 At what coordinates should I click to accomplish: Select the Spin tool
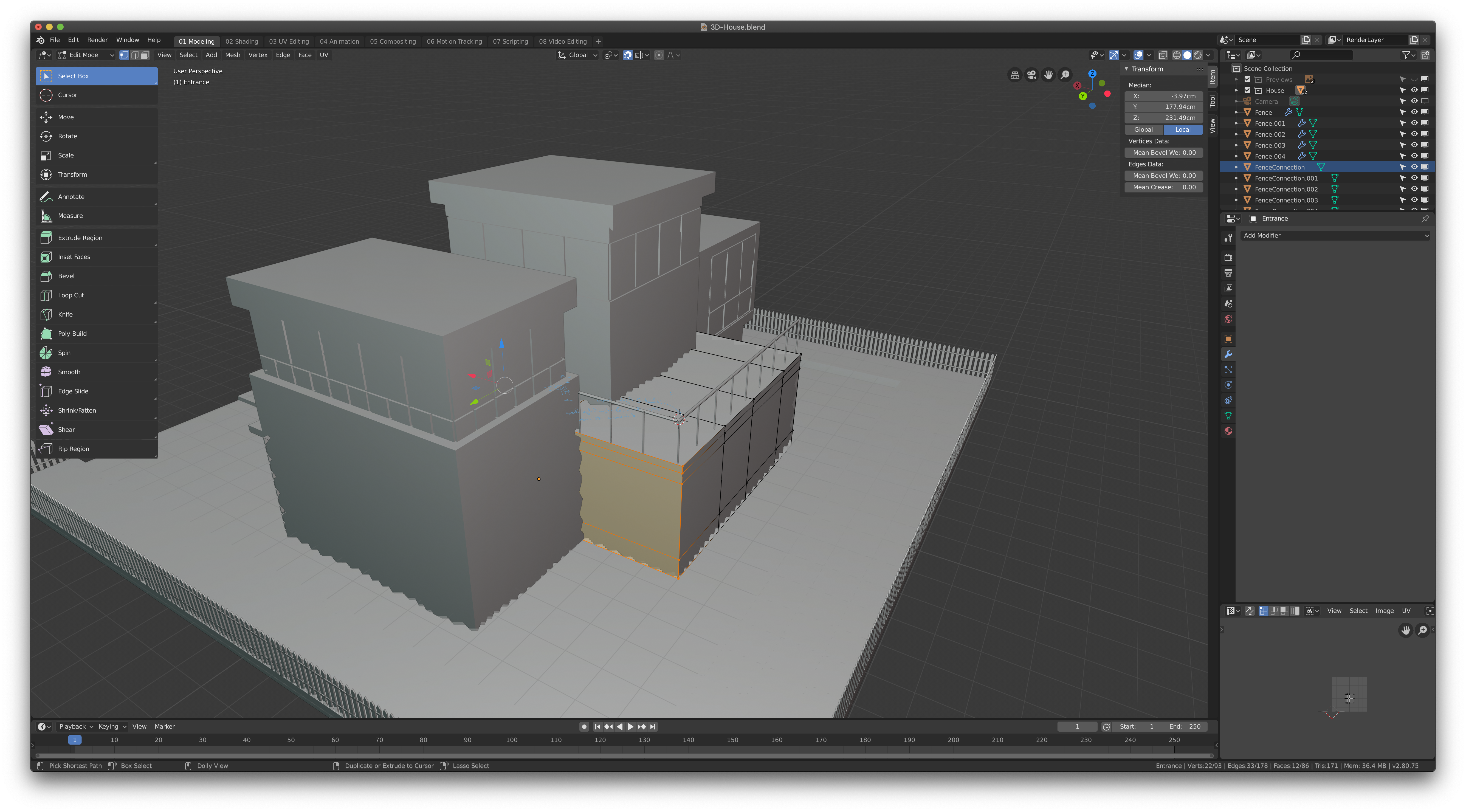tap(64, 352)
